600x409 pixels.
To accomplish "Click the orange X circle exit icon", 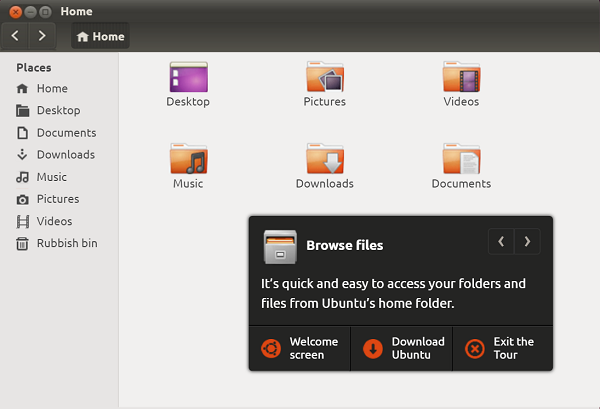I will [x=475, y=349].
